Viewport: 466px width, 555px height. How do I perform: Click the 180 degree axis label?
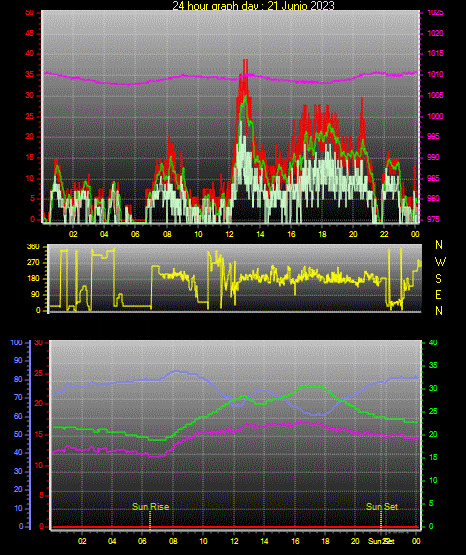click(x=33, y=279)
